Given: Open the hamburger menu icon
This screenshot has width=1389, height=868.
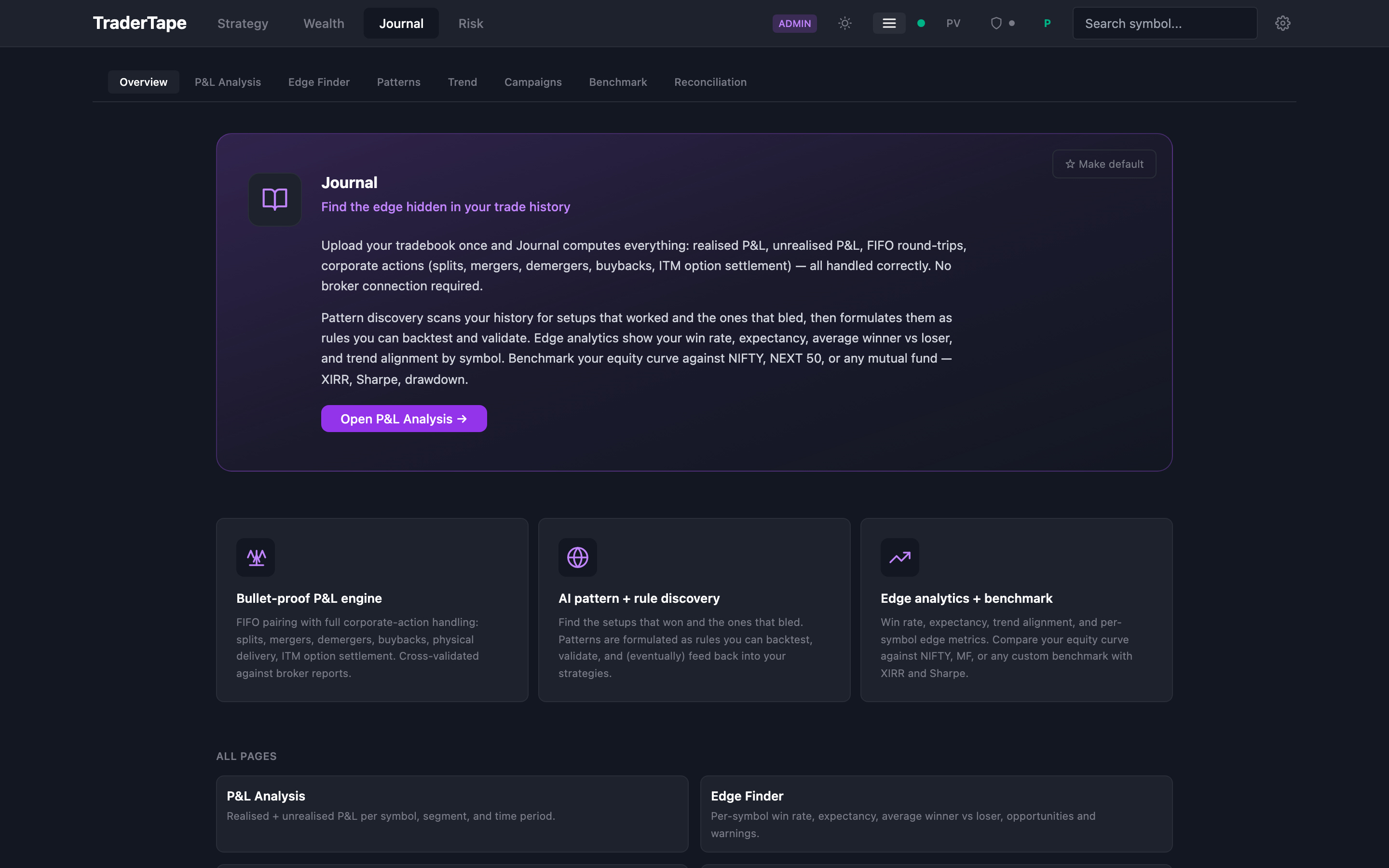Looking at the screenshot, I should (889, 24).
